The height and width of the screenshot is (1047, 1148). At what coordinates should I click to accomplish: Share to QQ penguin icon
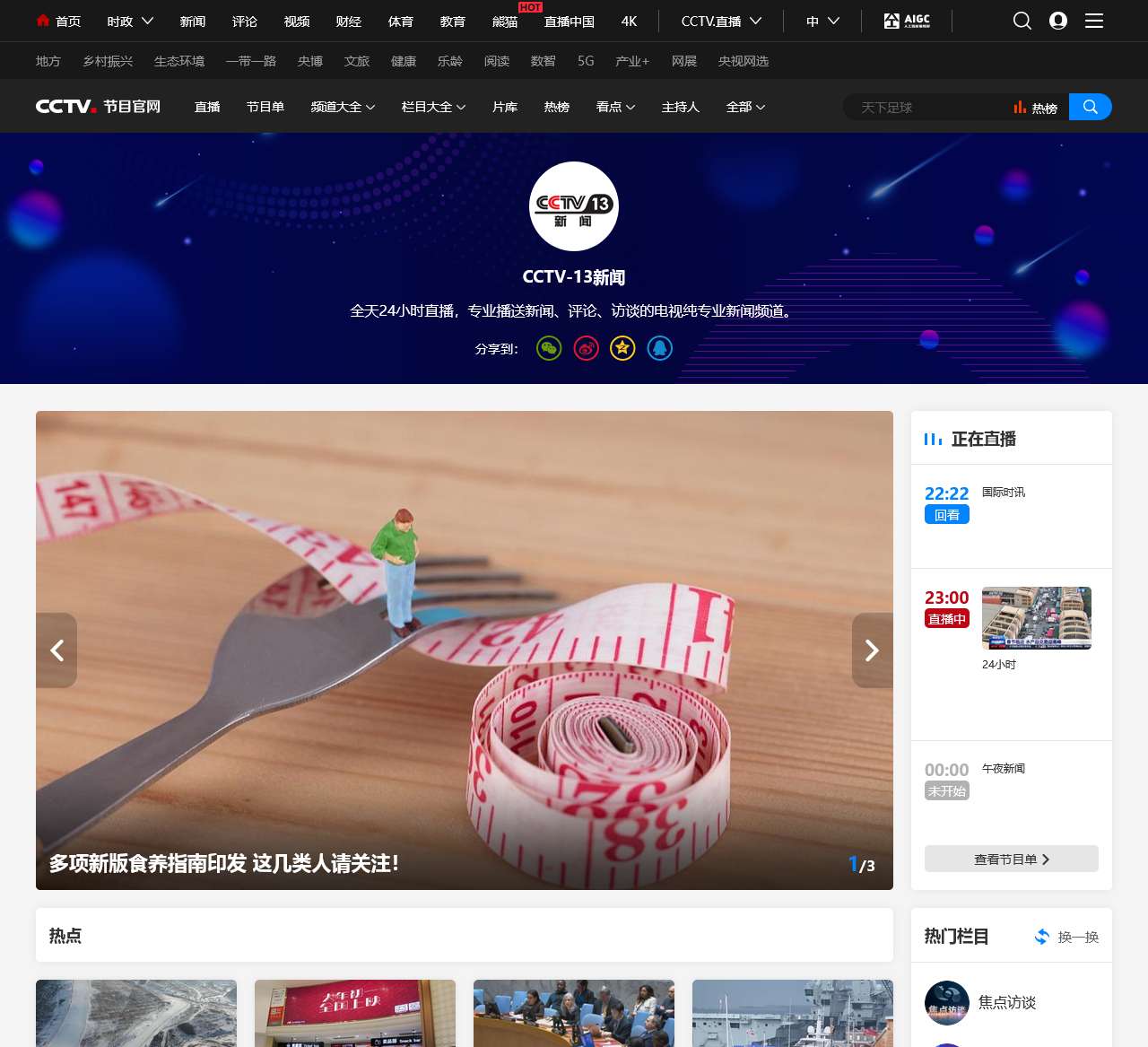[660, 348]
